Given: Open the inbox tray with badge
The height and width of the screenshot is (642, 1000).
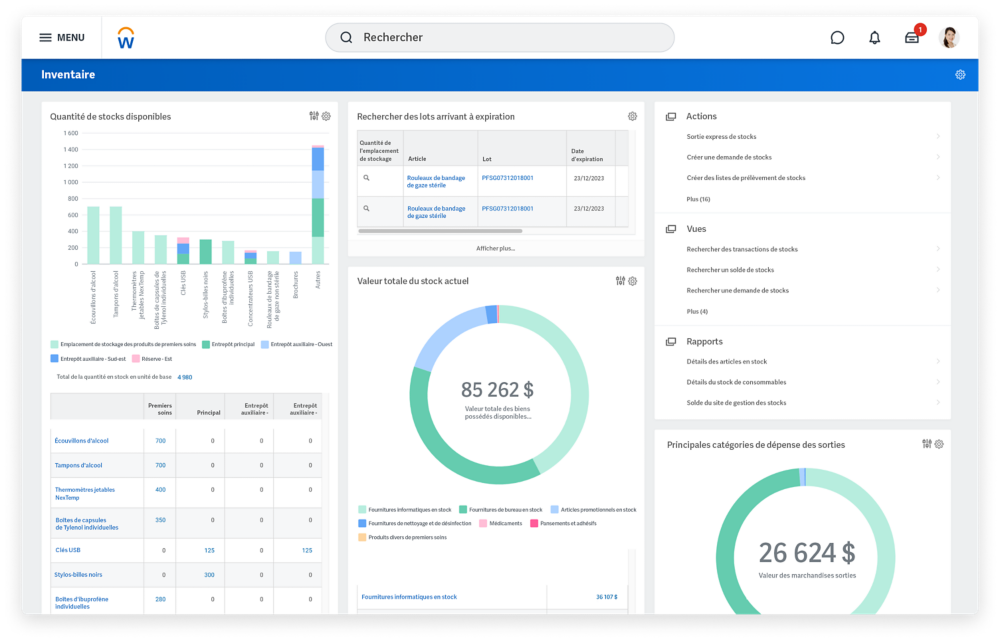Looking at the screenshot, I should click(912, 38).
